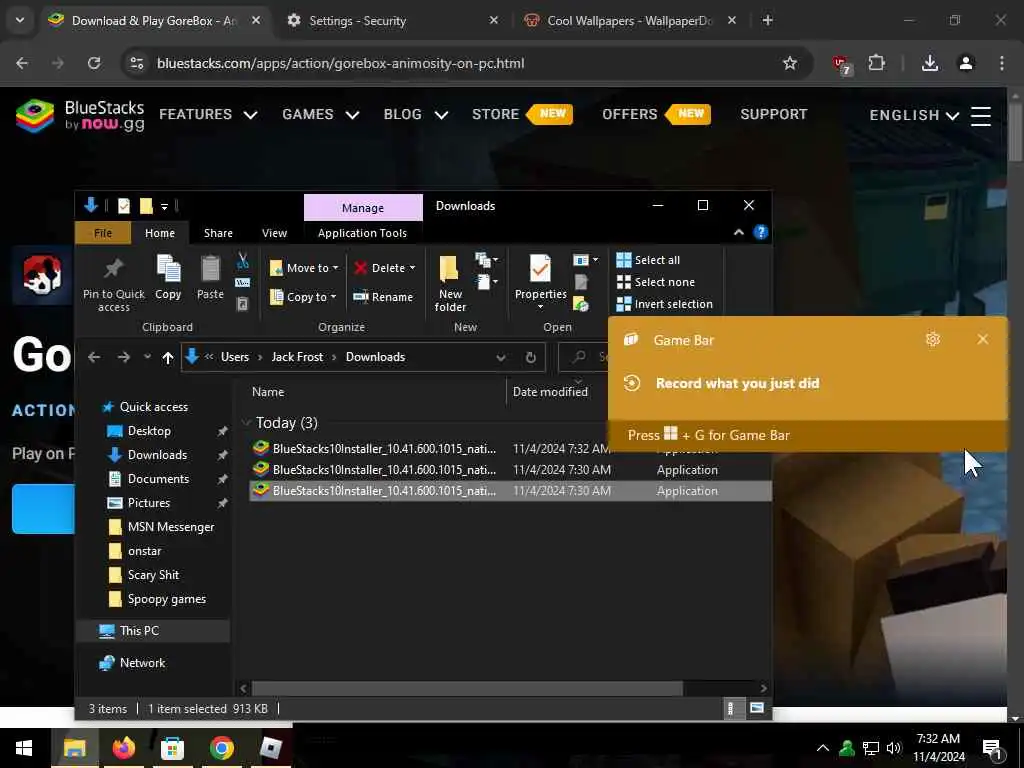Go back in the Explorer window

pyautogui.click(x=94, y=357)
